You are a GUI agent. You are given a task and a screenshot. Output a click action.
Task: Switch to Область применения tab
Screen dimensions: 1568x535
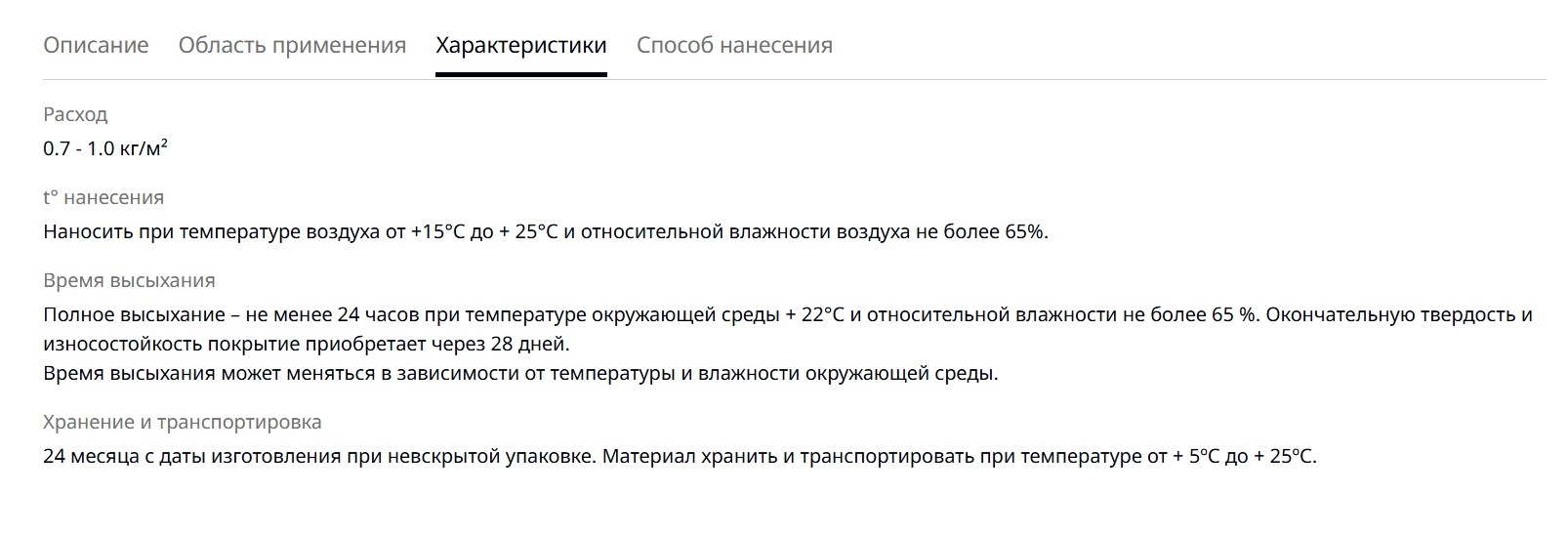tap(292, 45)
